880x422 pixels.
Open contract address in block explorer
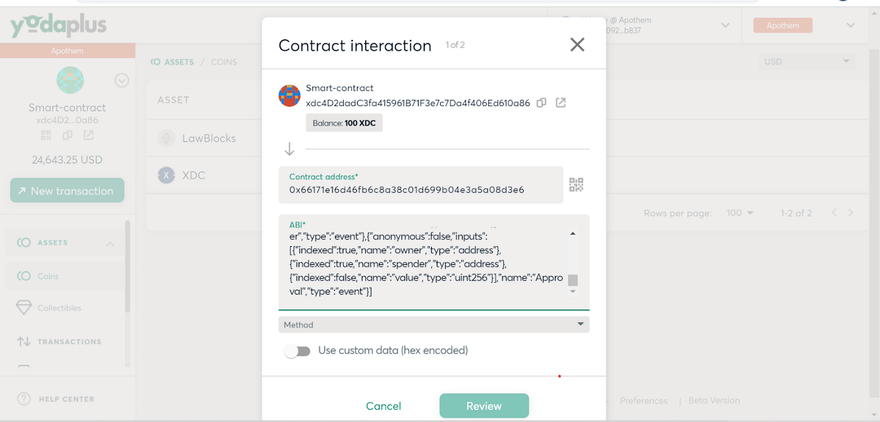click(561, 103)
